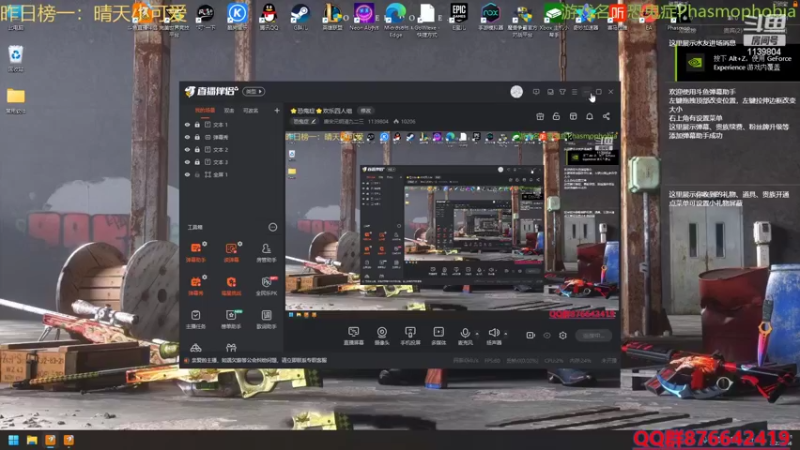
Task: Open the PK tool in the toolbox
Action: click(266, 286)
